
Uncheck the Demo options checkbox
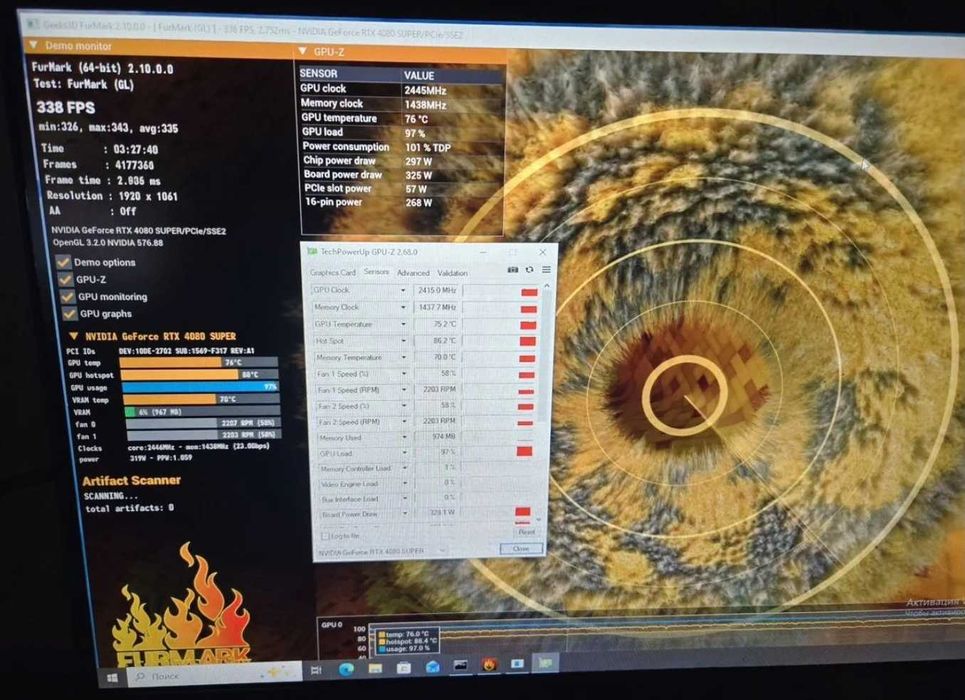pyautogui.click(x=63, y=262)
